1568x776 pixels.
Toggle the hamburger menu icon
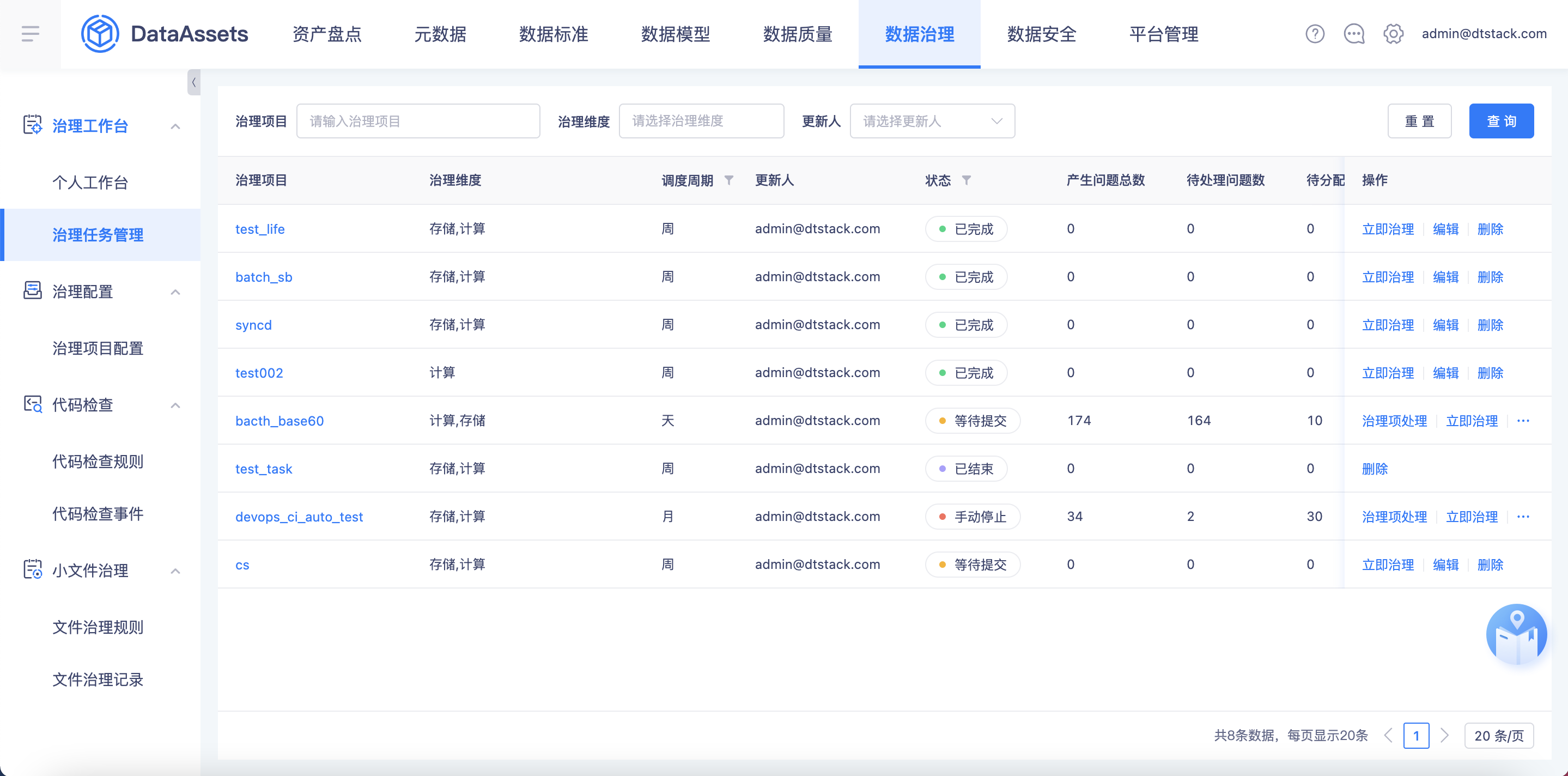click(x=31, y=33)
